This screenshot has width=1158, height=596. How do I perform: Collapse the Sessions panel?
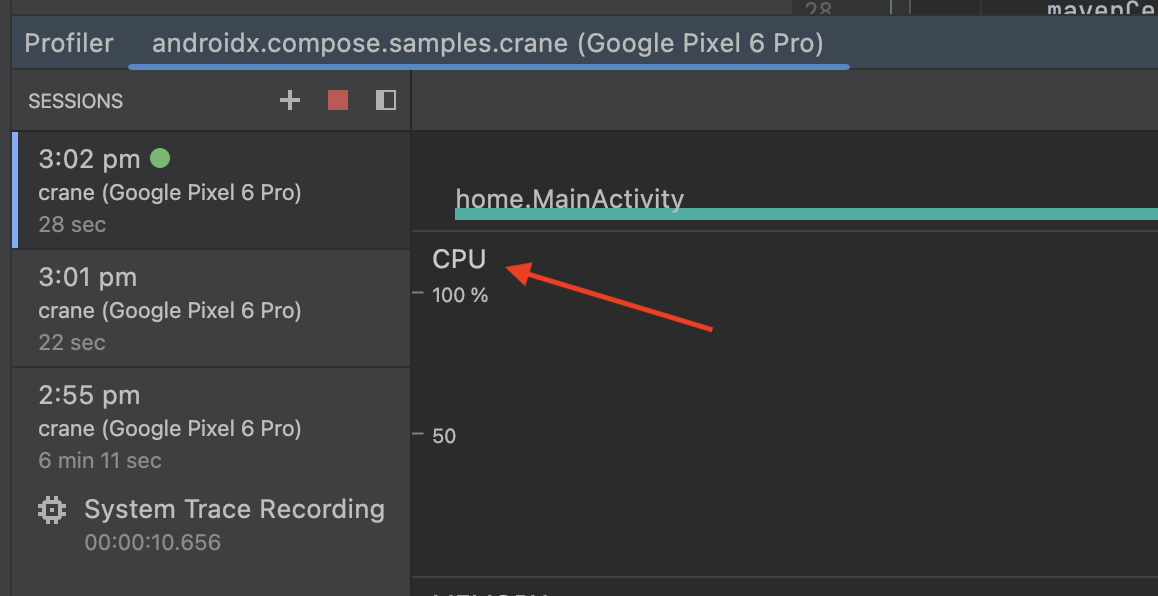tap(385, 100)
